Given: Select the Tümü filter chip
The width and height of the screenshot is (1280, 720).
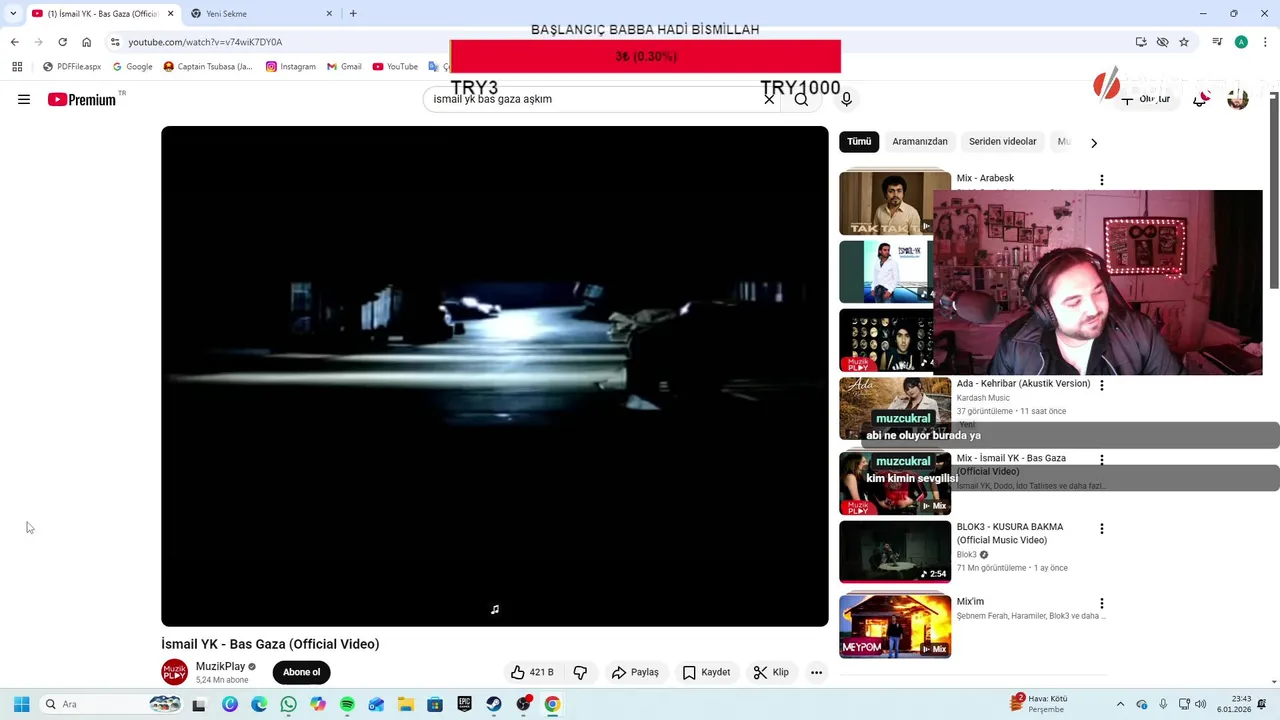Looking at the screenshot, I should click(x=859, y=142).
